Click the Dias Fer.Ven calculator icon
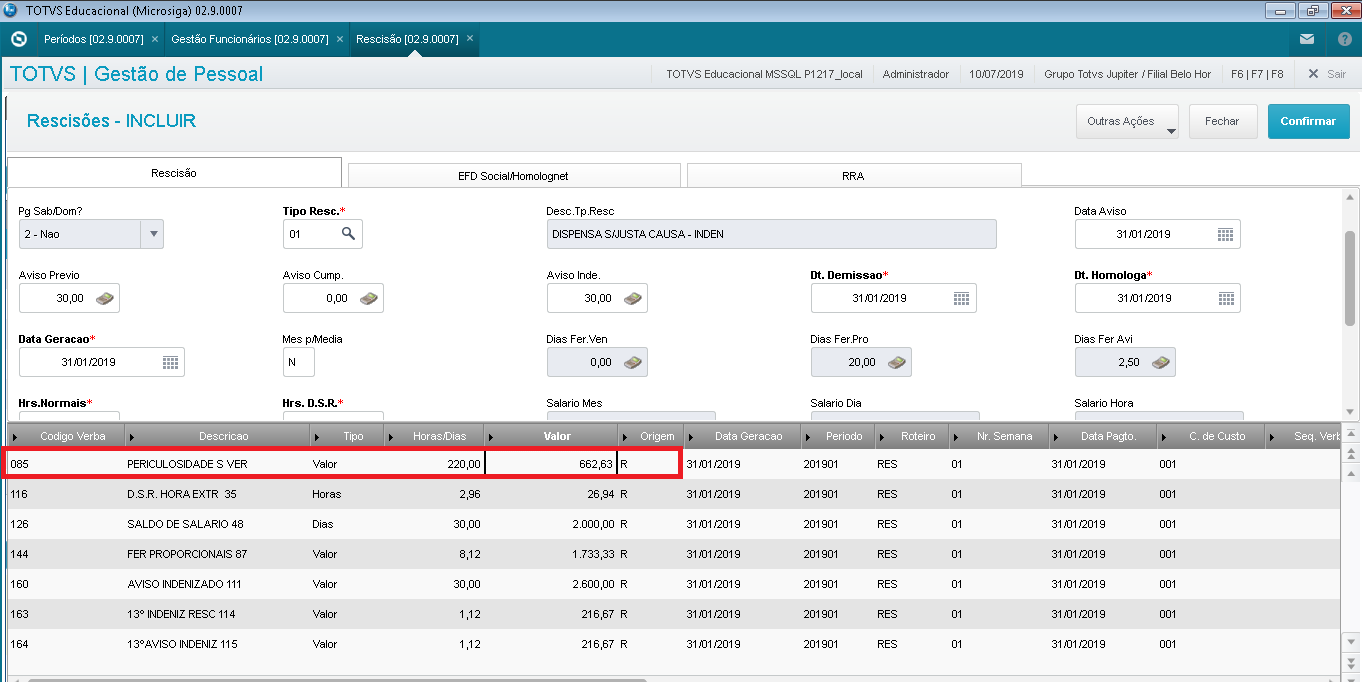This screenshot has height=682, width=1362. point(633,362)
